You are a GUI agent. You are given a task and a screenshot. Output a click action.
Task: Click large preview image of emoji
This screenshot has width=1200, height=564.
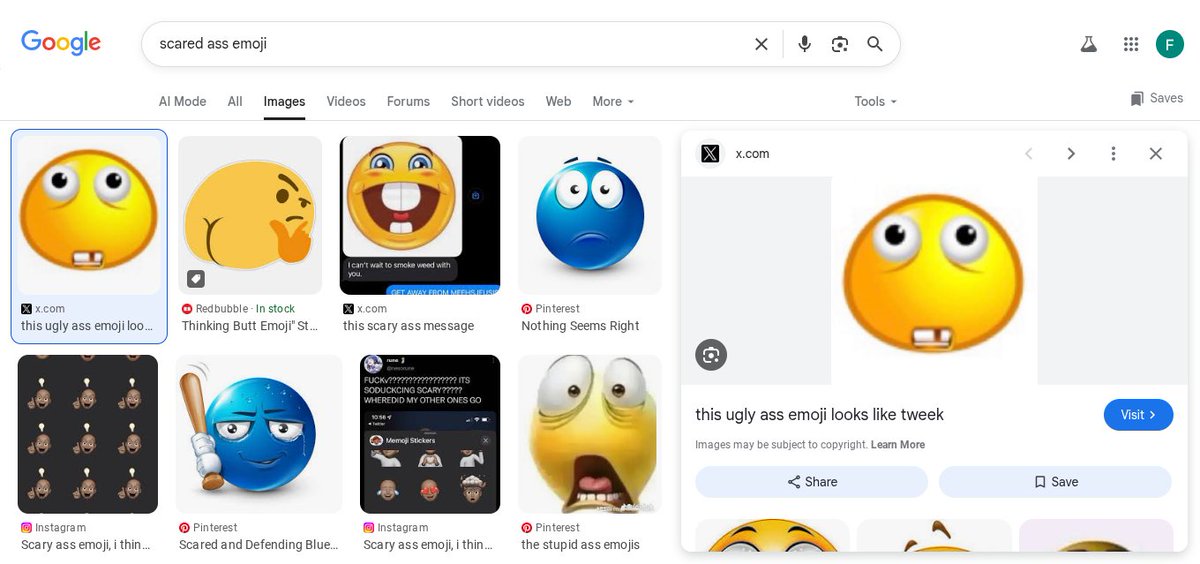tap(934, 281)
